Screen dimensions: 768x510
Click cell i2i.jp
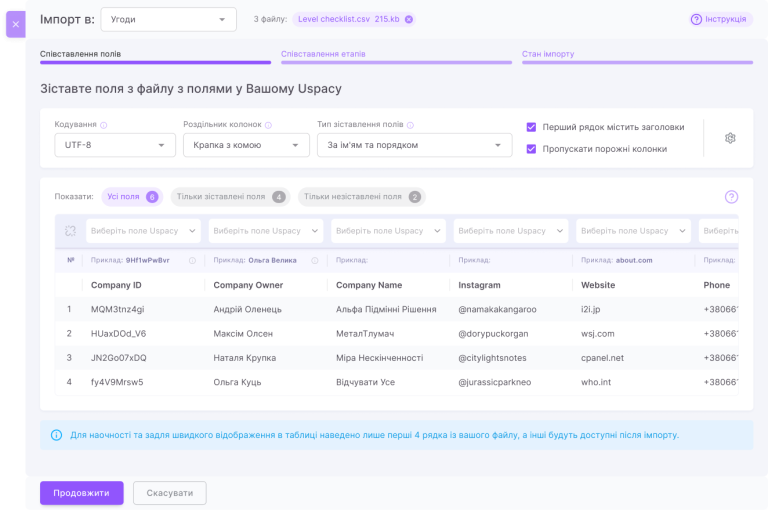[591, 310]
